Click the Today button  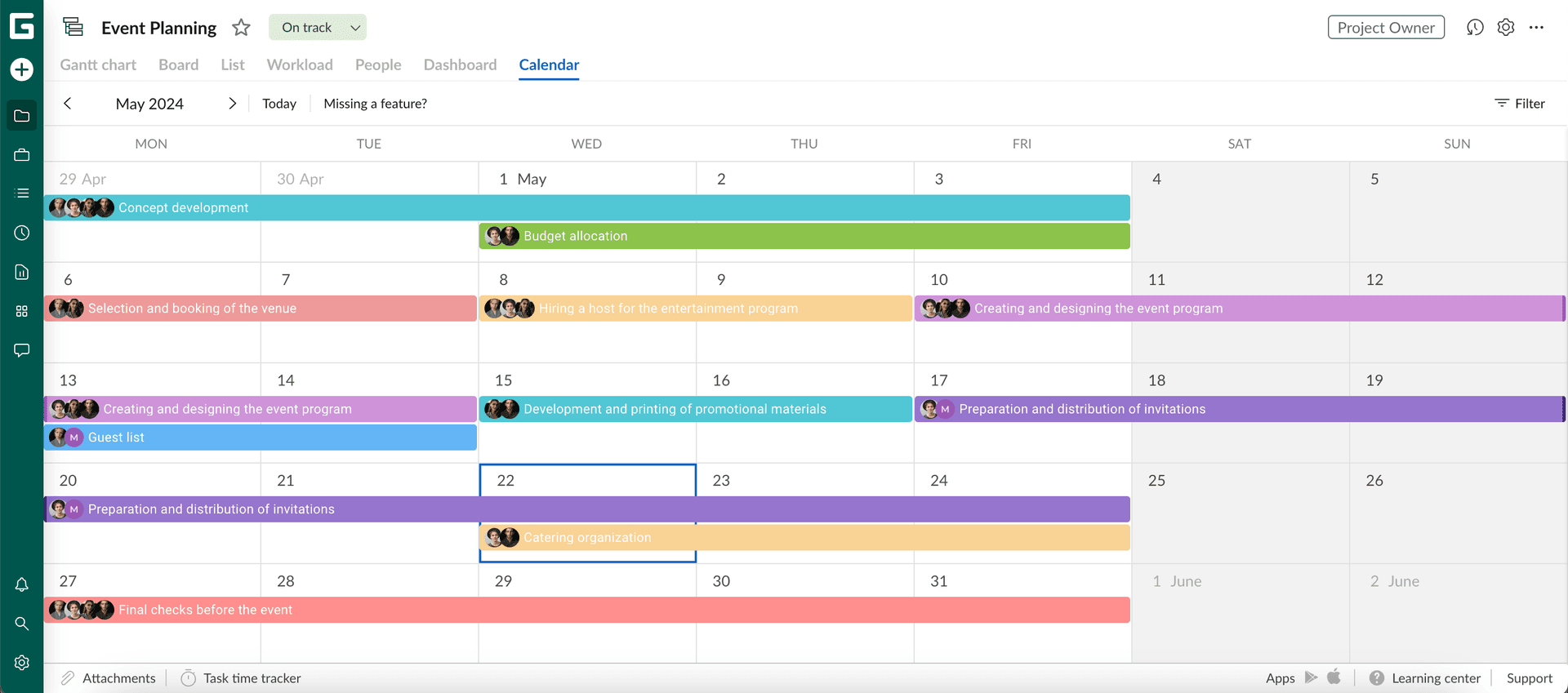tap(278, 104)
